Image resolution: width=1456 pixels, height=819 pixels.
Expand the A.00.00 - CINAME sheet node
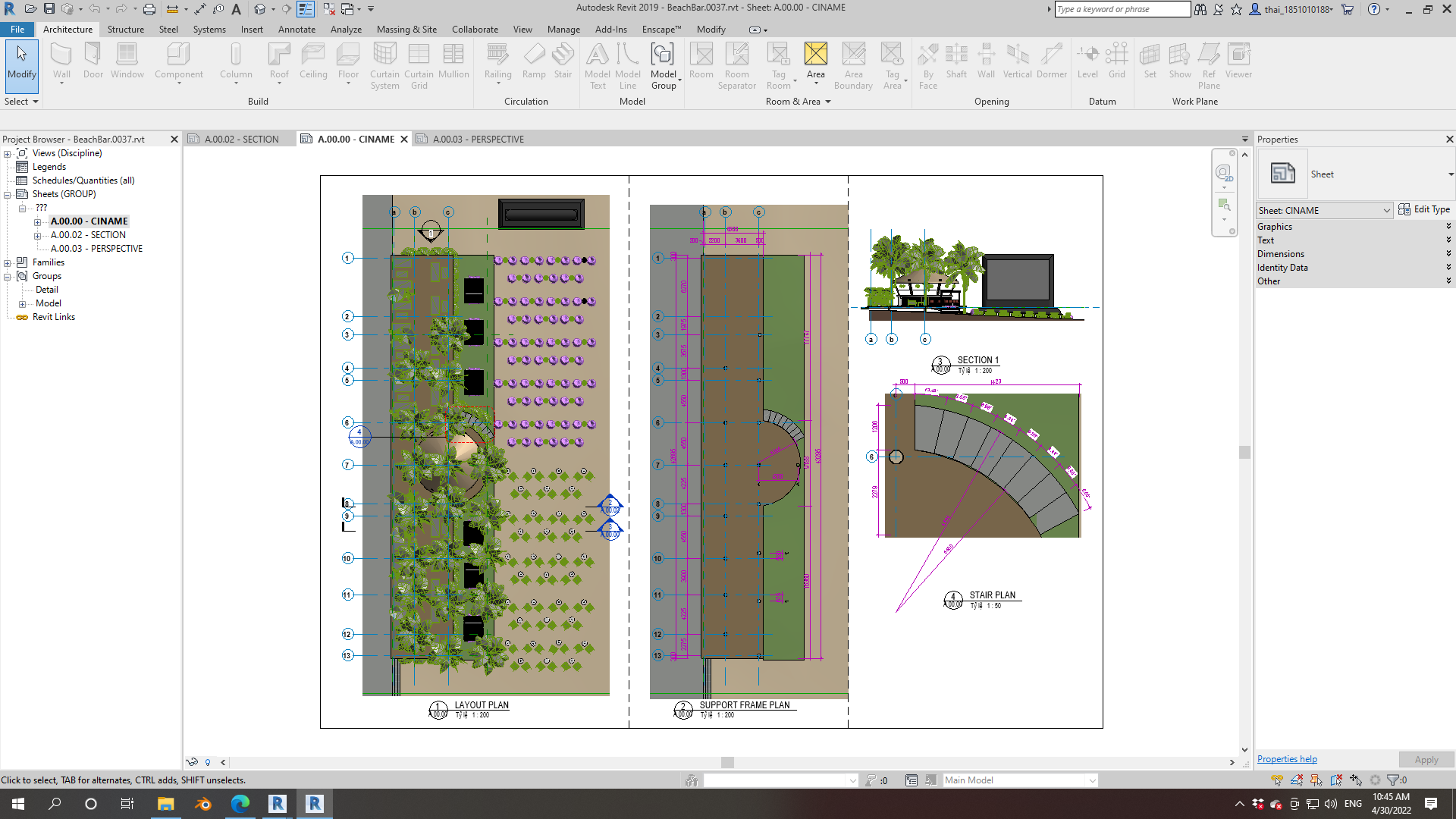[38, 222]
